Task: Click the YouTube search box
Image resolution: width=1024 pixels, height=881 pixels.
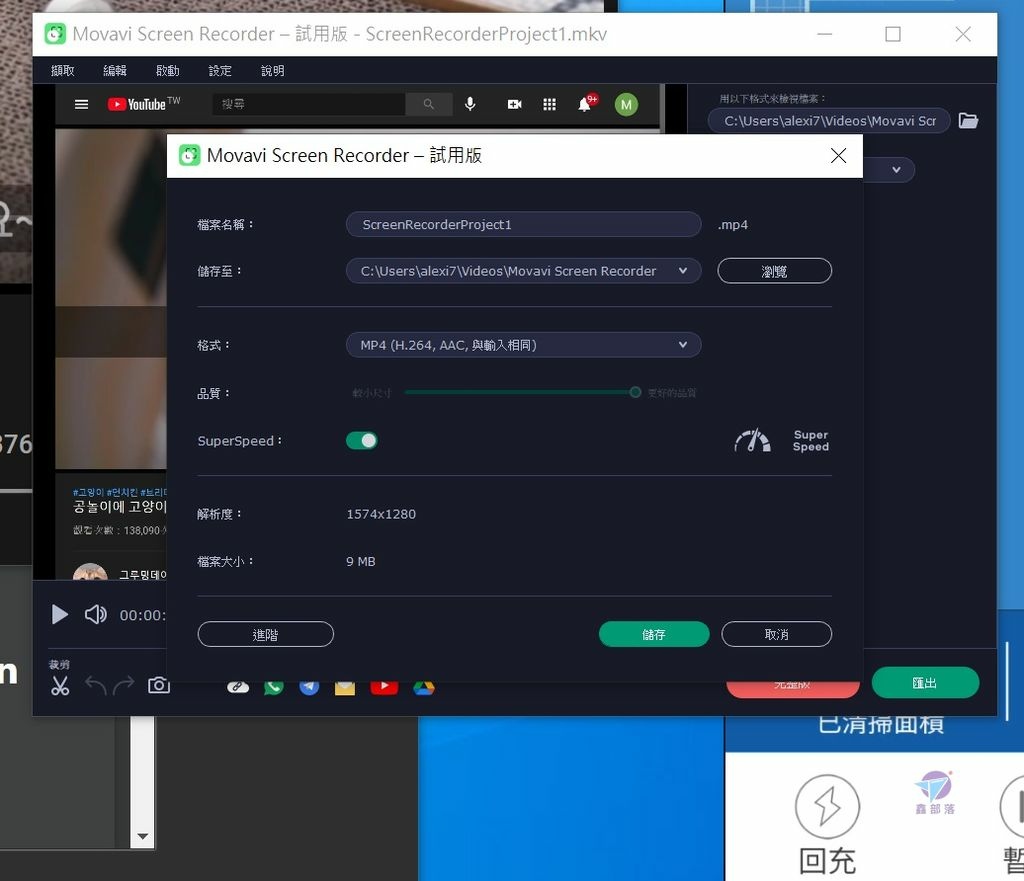Action: tap(309, 104)
